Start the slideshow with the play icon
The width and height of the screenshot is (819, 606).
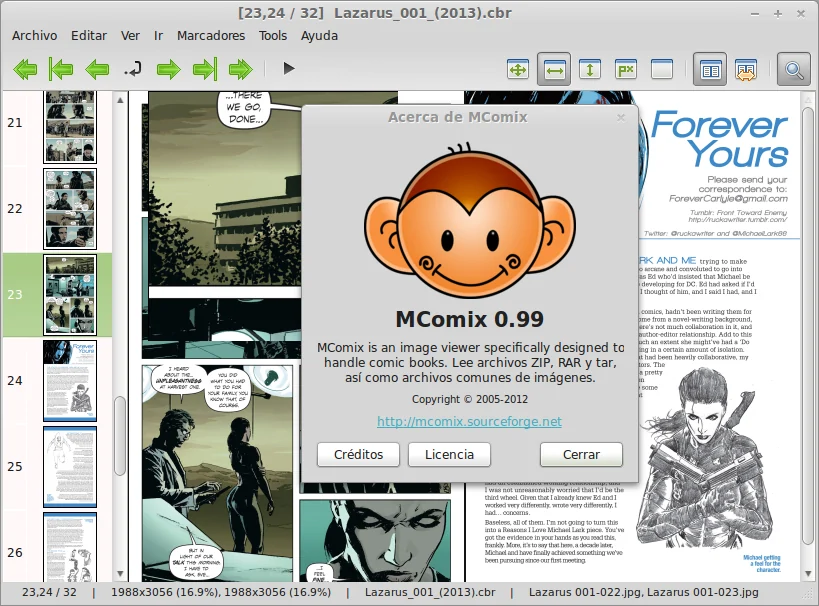[x=288, y=68]
